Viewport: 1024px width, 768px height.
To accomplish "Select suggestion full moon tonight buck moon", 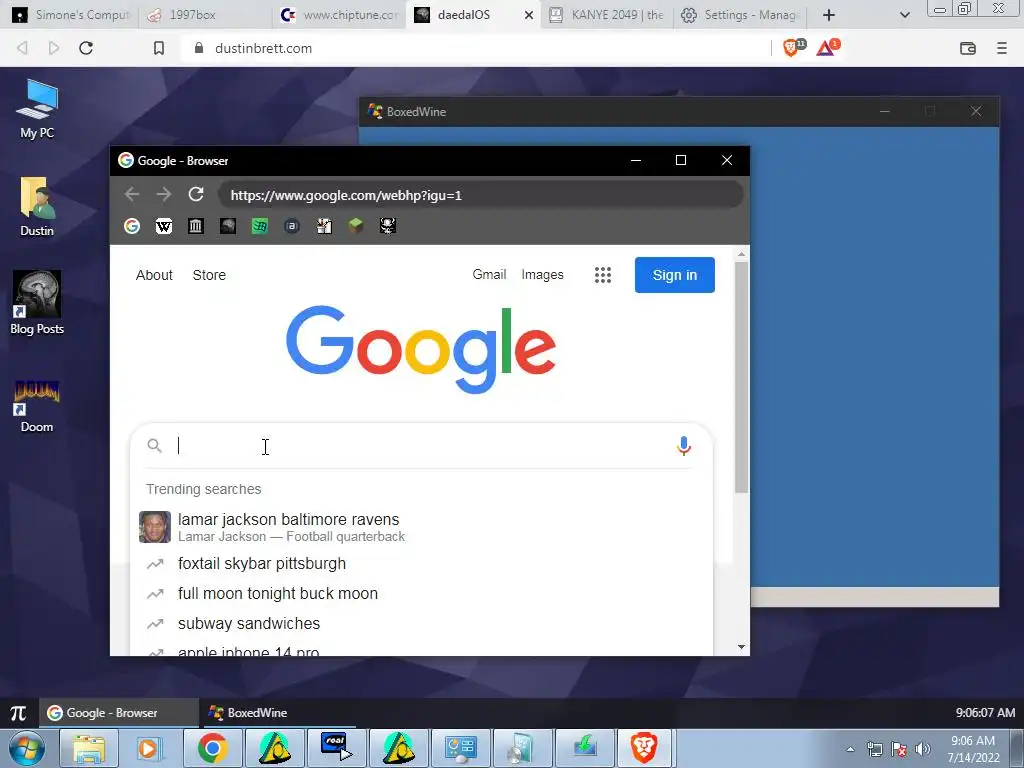I will click(x=421, y=594).
